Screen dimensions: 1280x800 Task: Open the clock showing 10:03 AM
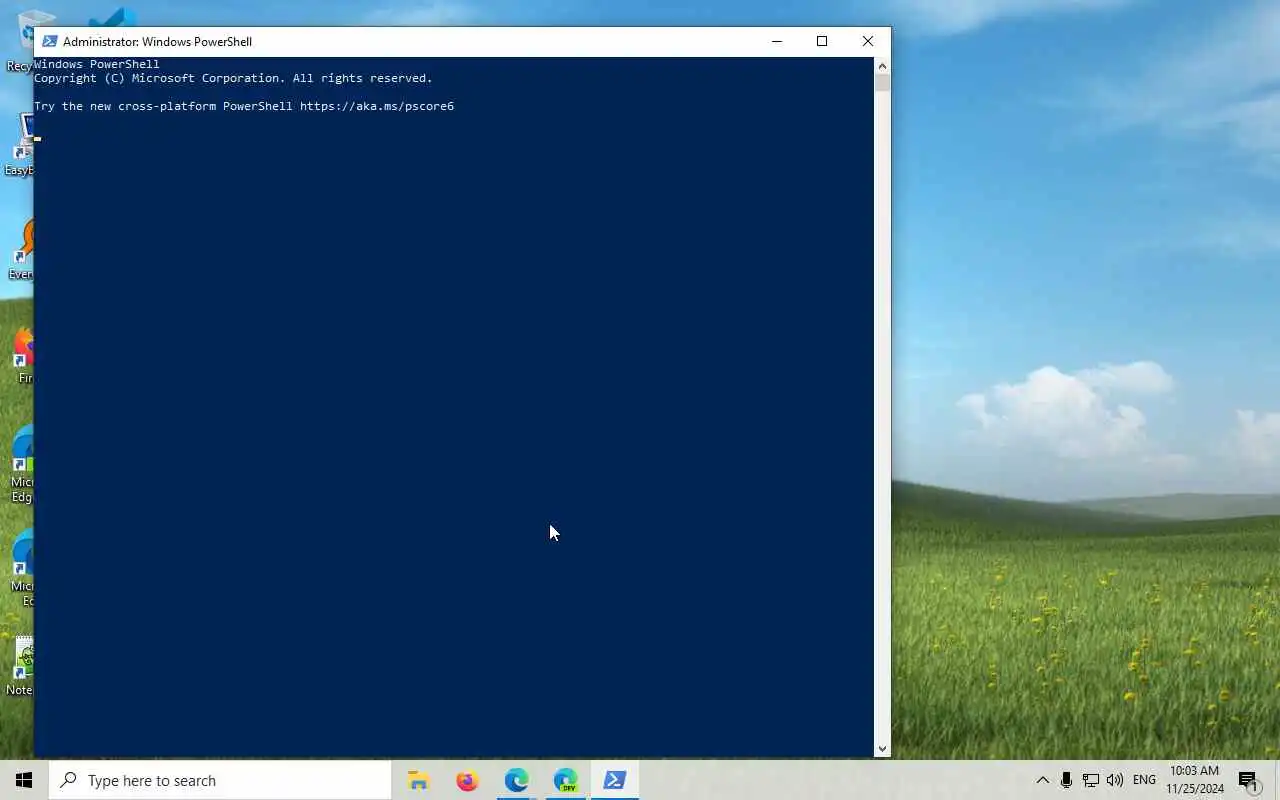point(1194,780)
